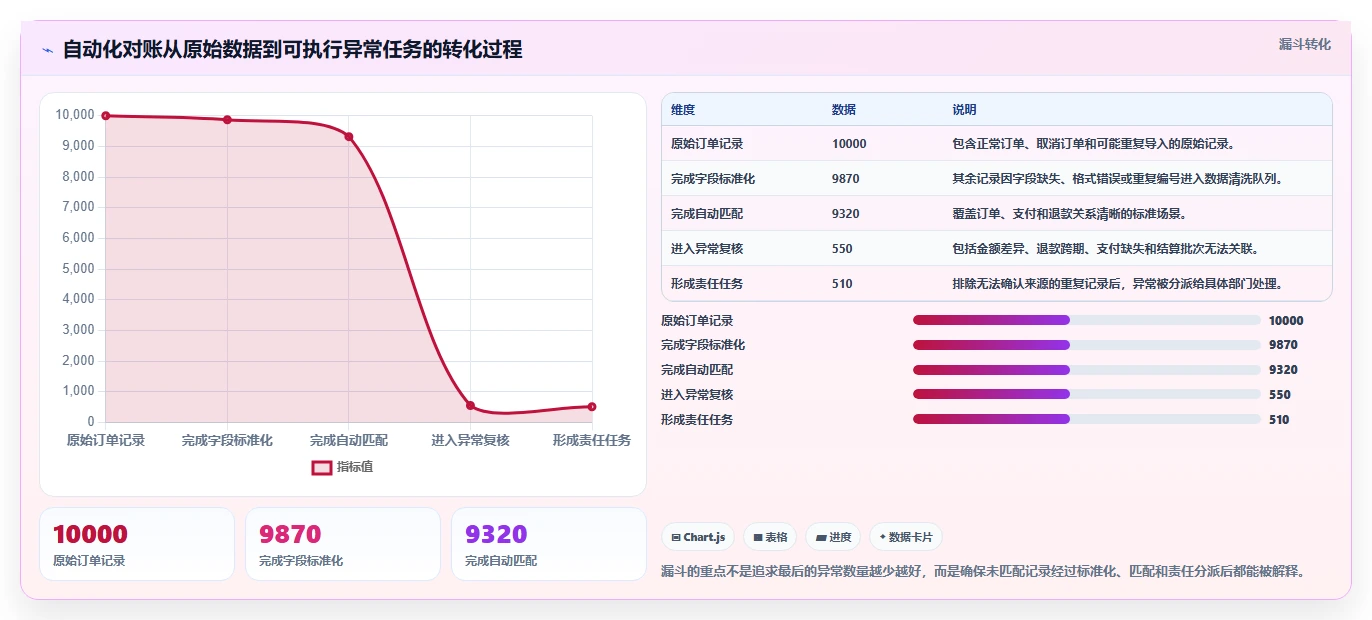
Task: Click the 1,000 y-axis tick label
Action: pos(78,391)
